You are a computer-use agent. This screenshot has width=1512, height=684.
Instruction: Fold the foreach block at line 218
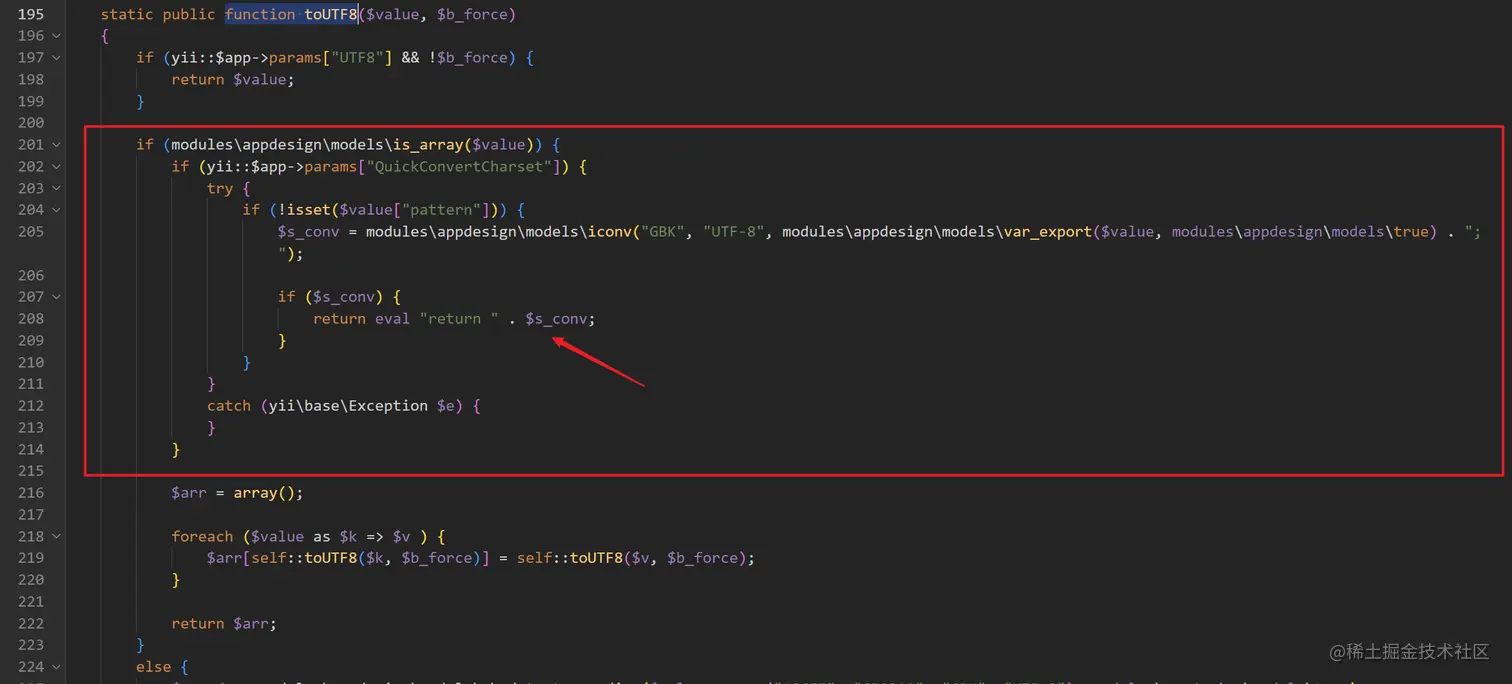(56, 537)
